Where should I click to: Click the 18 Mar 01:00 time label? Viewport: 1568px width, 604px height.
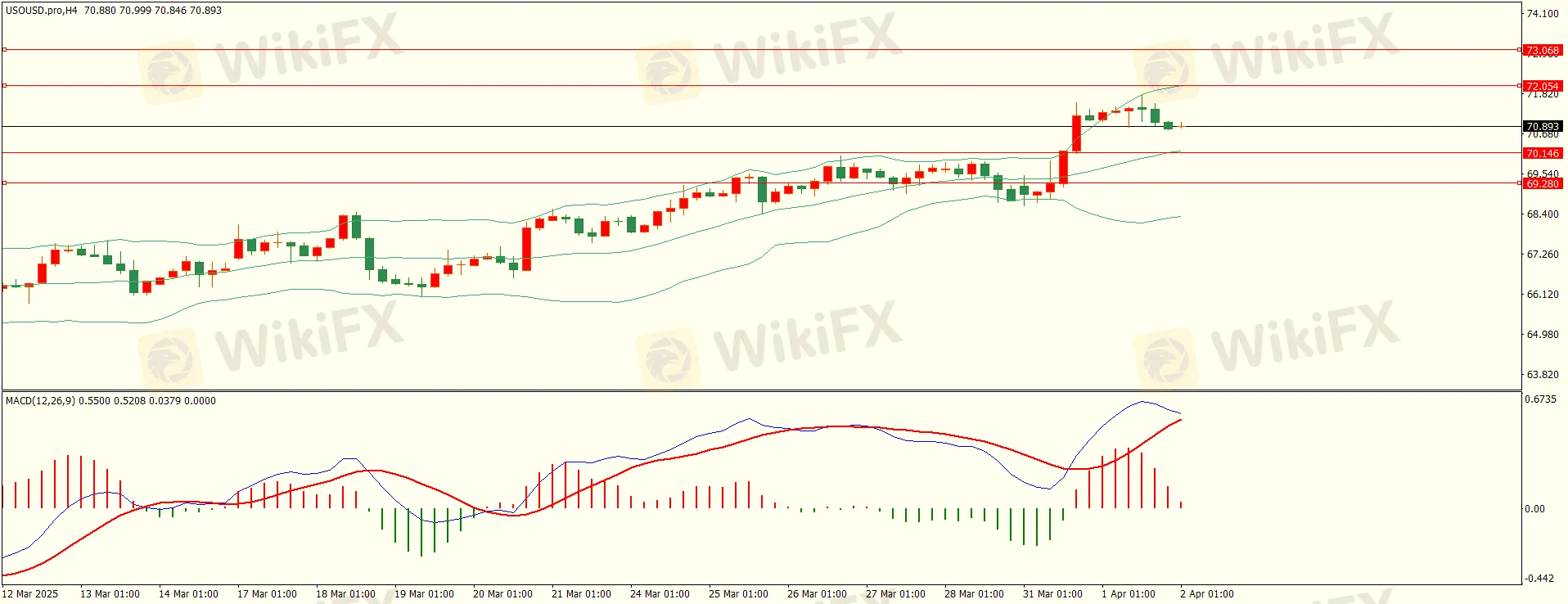point(345,594)
